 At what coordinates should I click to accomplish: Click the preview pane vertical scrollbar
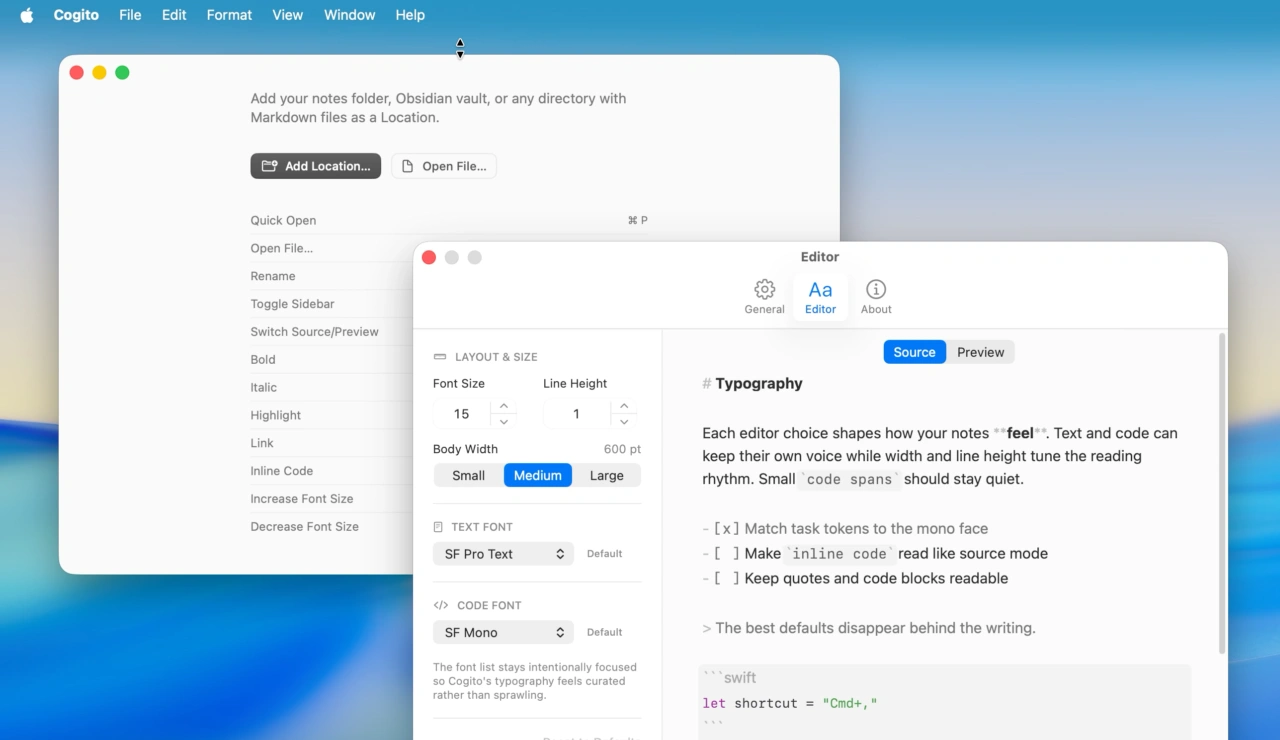point(1221,495)
